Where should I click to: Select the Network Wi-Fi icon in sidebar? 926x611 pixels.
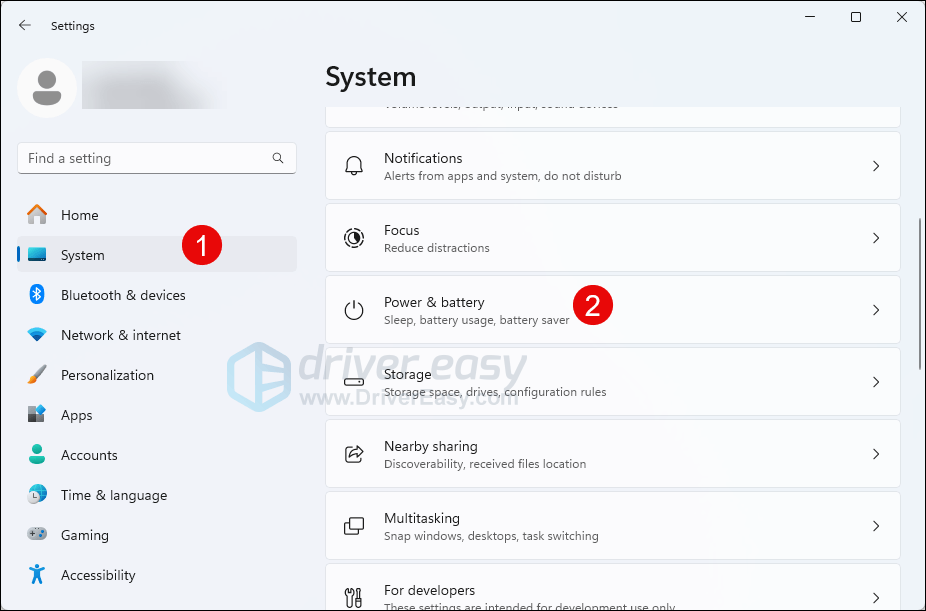point(37,335)
